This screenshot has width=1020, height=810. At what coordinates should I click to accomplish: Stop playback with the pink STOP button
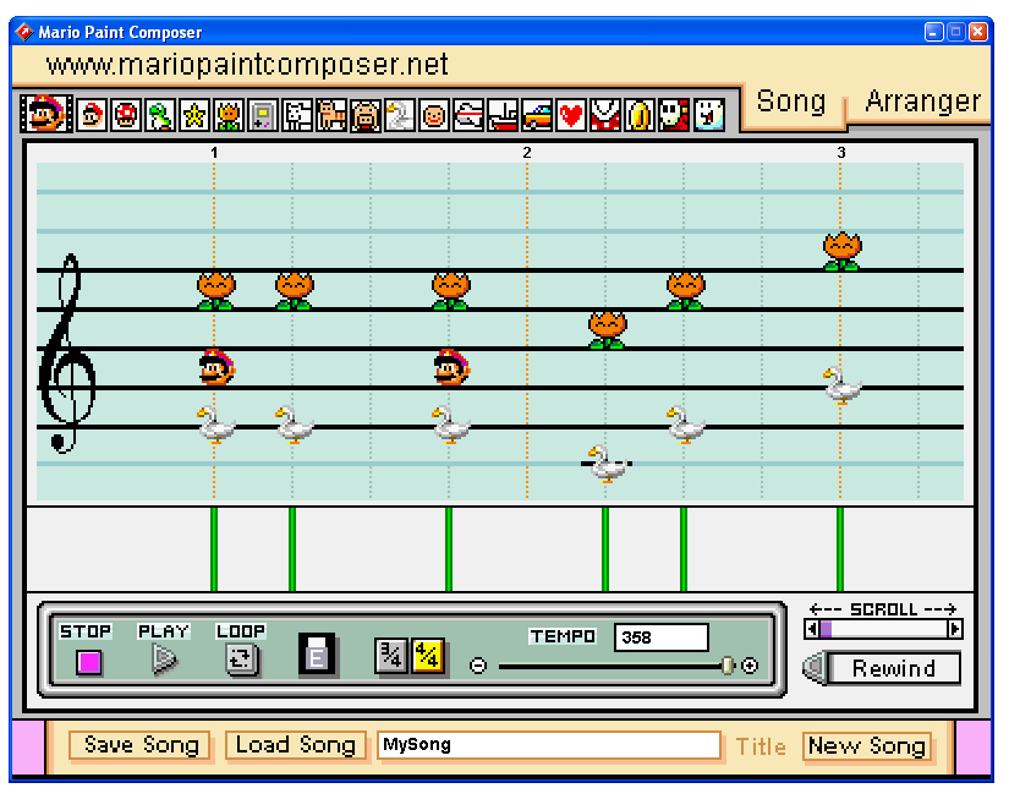pos(89,662)
